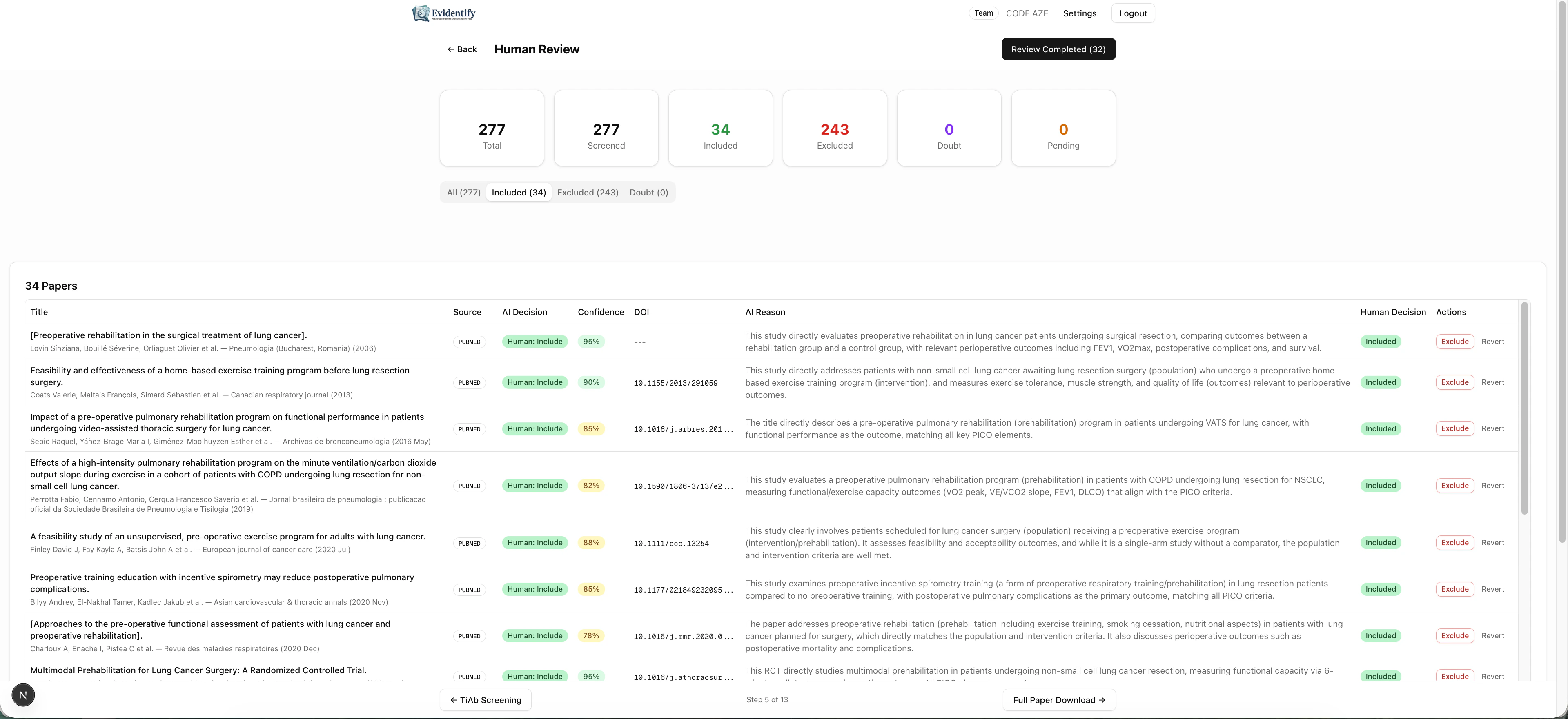Click the 0 Doubt stat card

coord(949,129)
